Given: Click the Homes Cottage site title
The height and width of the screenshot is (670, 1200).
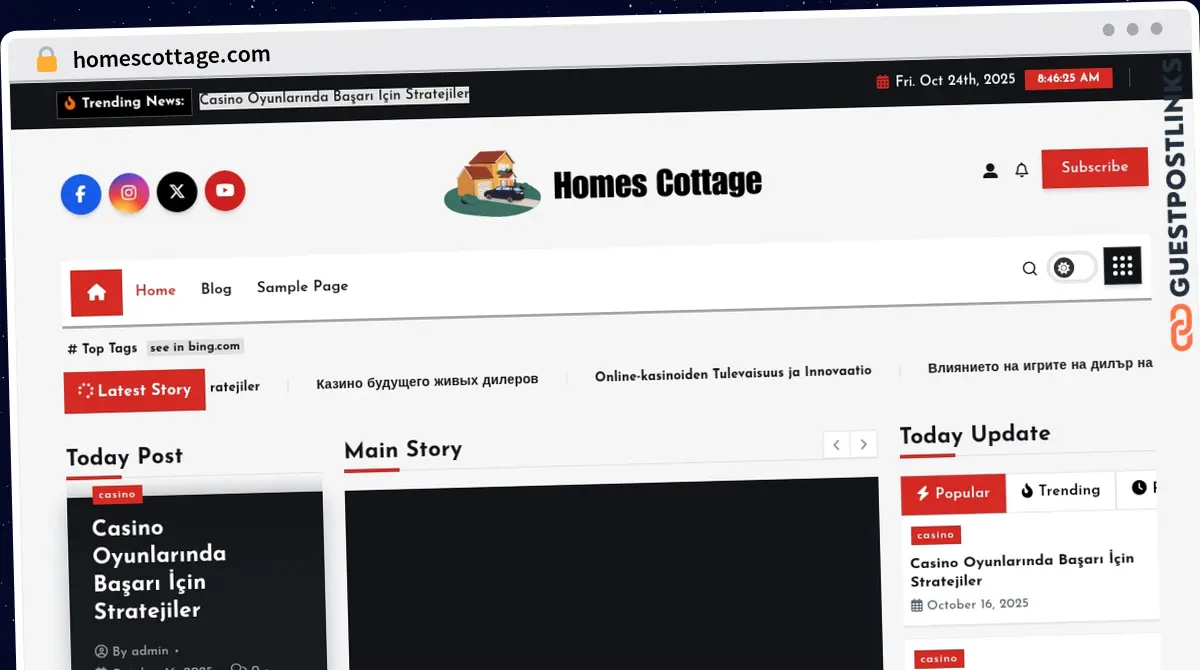Looking at the screenshot, I should [x=657, y=183].
